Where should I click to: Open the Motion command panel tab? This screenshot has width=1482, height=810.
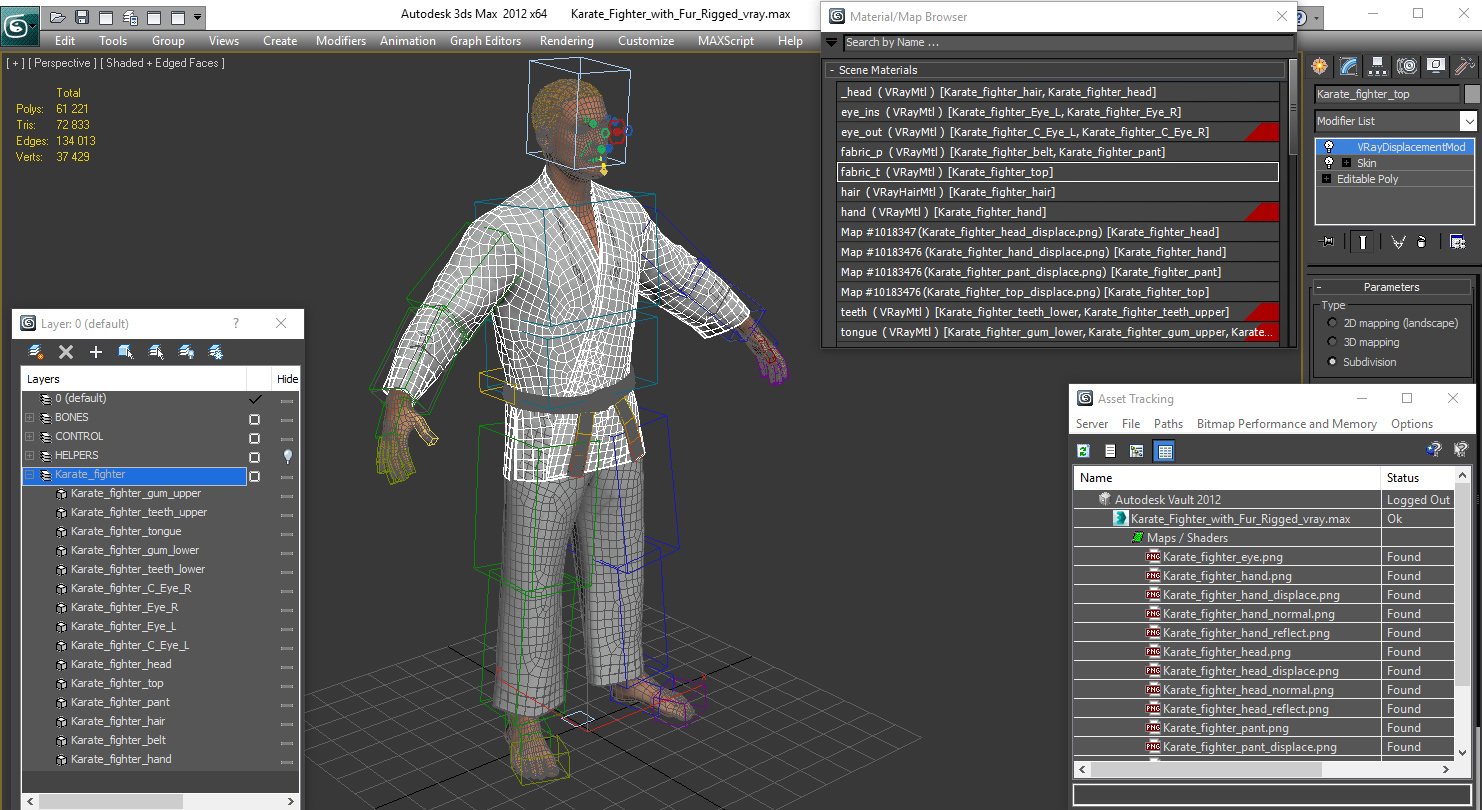click(1407, 66)
